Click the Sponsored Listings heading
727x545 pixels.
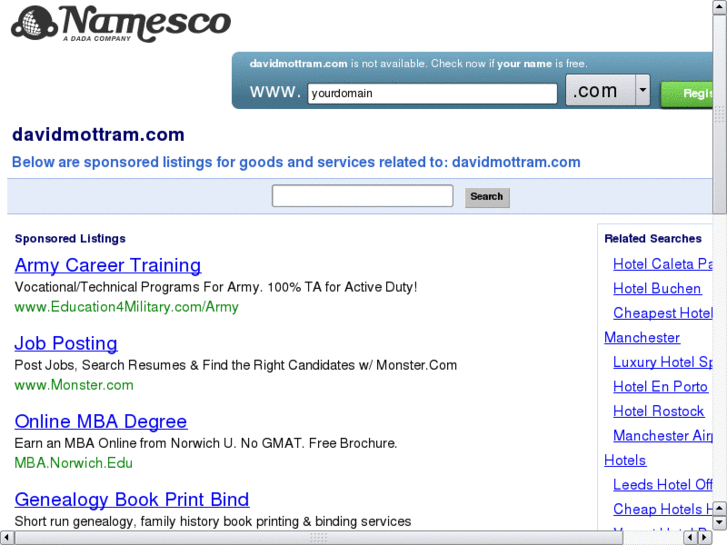pyautogui.click(x=70, y=238)
